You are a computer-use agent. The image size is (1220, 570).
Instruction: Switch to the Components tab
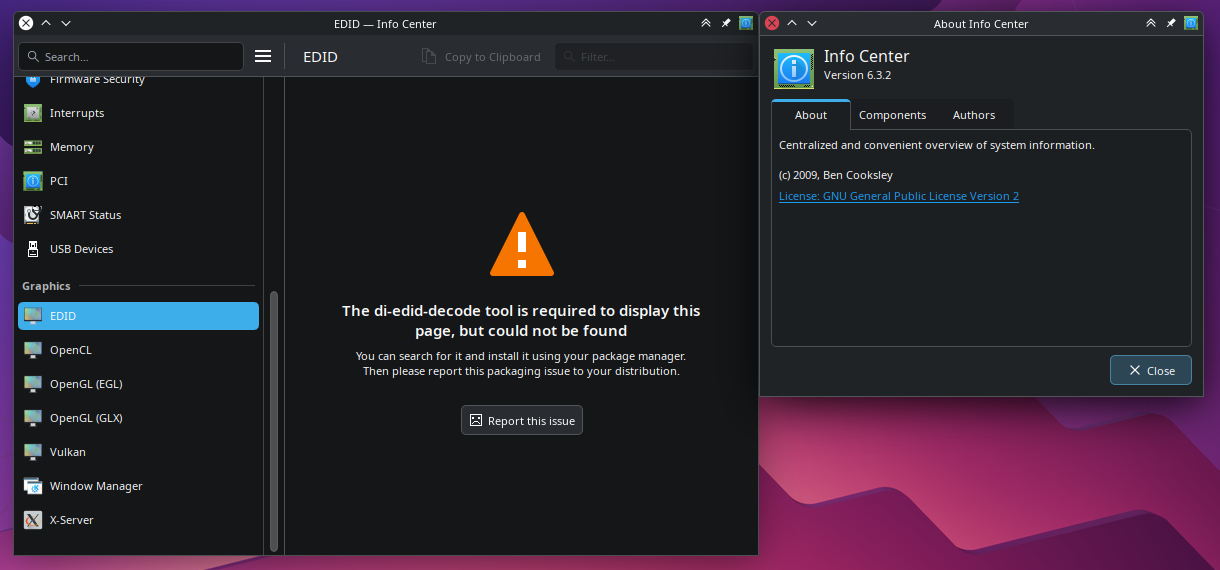892,115
